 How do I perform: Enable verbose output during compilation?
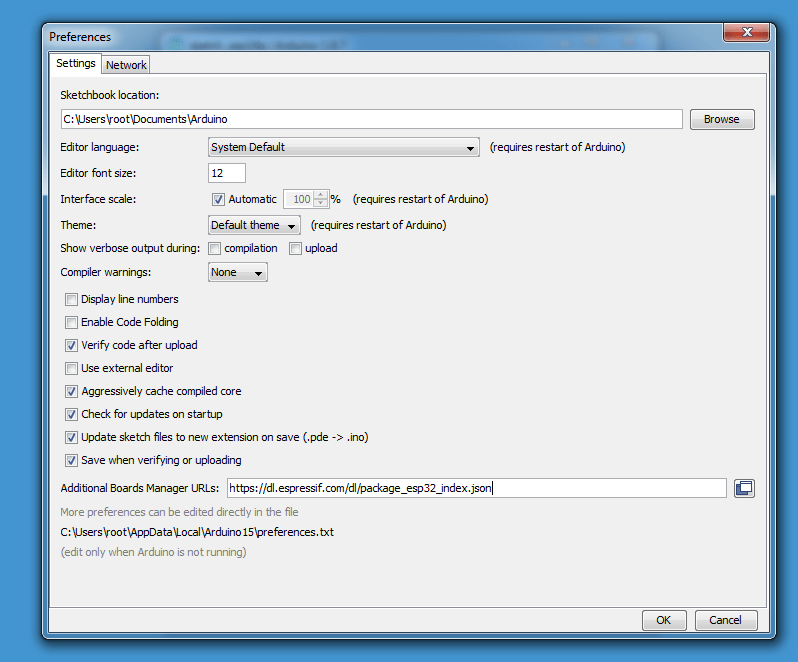[x=215, y=248]
